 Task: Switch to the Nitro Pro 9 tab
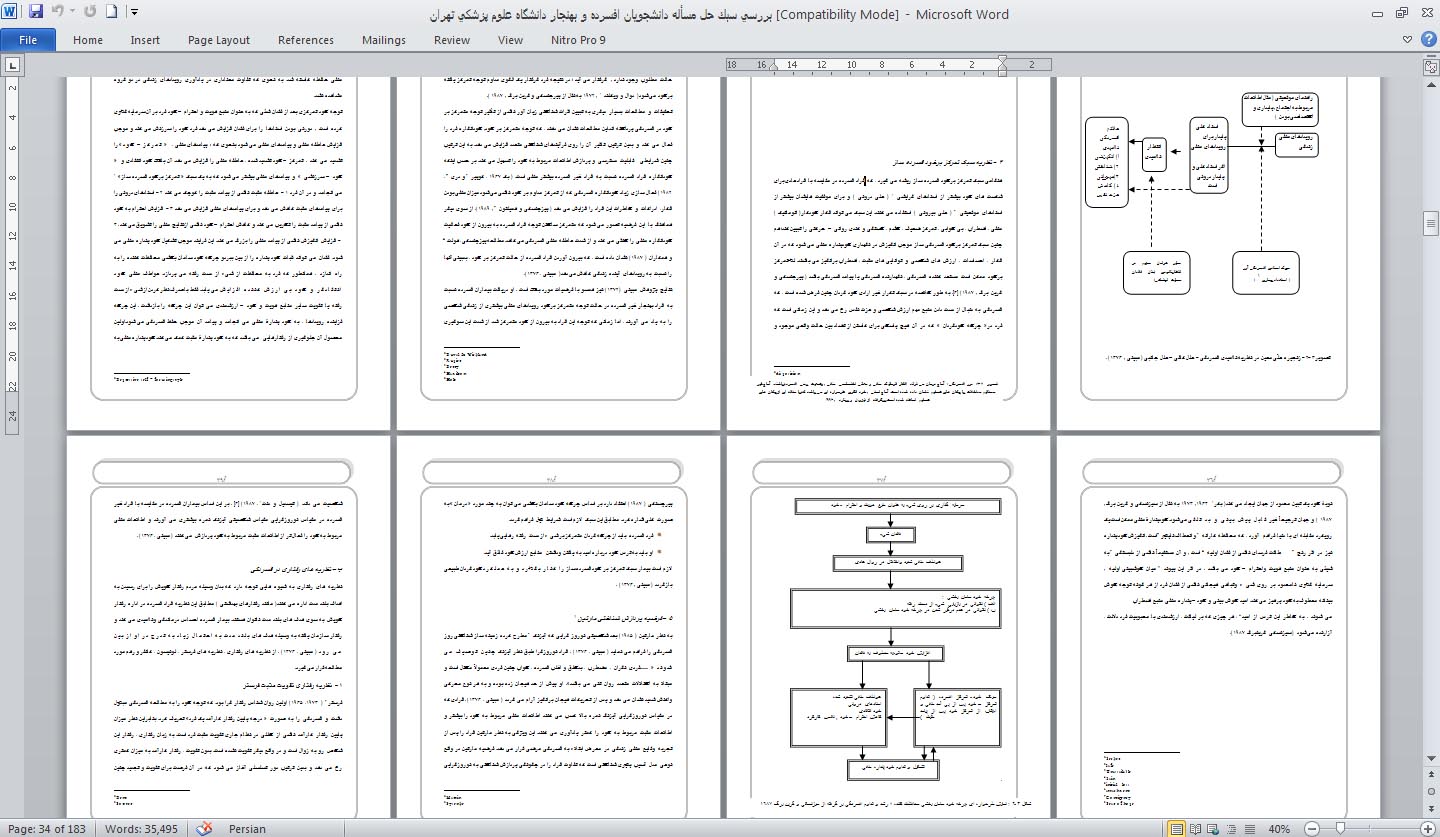click(x=577, y=40)
